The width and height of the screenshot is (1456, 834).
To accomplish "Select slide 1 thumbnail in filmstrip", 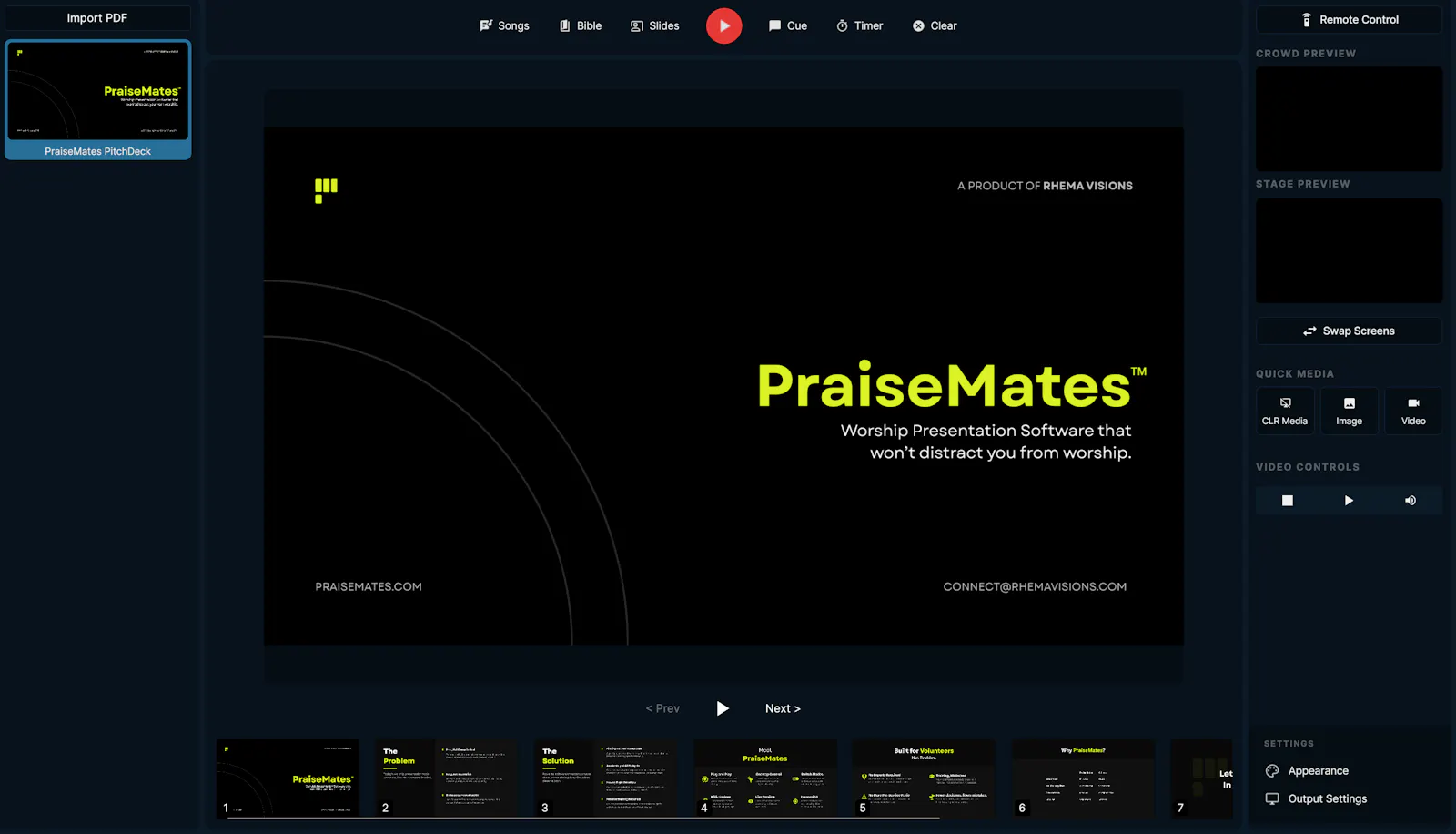I will [288, 778].
